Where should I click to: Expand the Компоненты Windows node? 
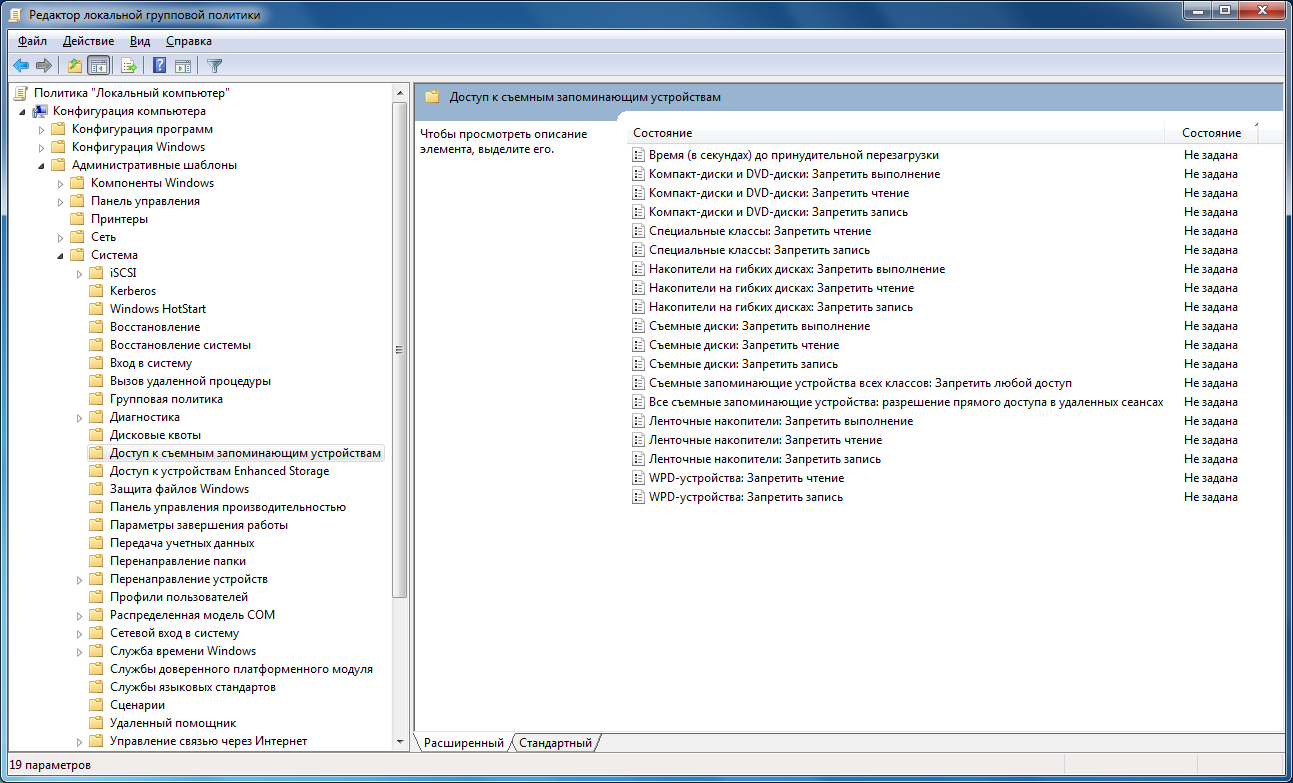60,183
